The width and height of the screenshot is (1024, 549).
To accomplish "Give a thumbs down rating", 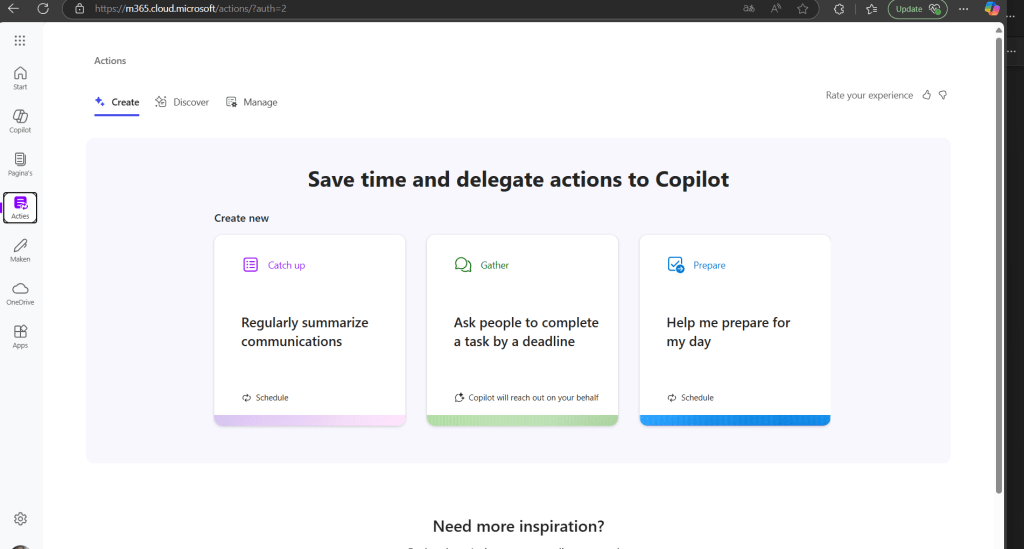I will [942, 95].
